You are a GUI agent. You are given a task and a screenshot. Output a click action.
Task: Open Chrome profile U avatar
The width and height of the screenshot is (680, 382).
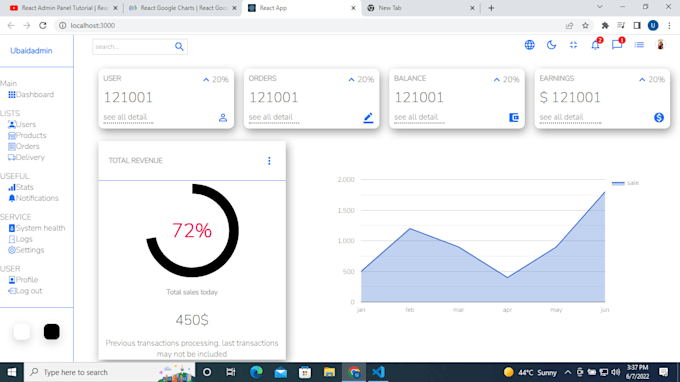point(653,26)
